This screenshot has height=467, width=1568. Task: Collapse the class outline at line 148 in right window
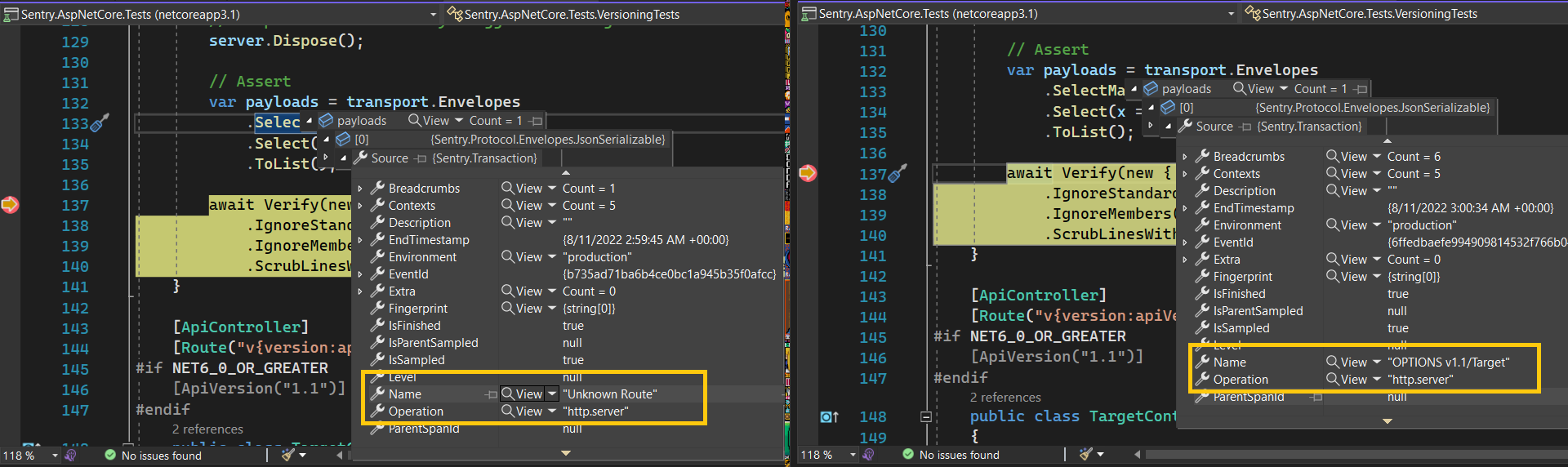[925, 416]
